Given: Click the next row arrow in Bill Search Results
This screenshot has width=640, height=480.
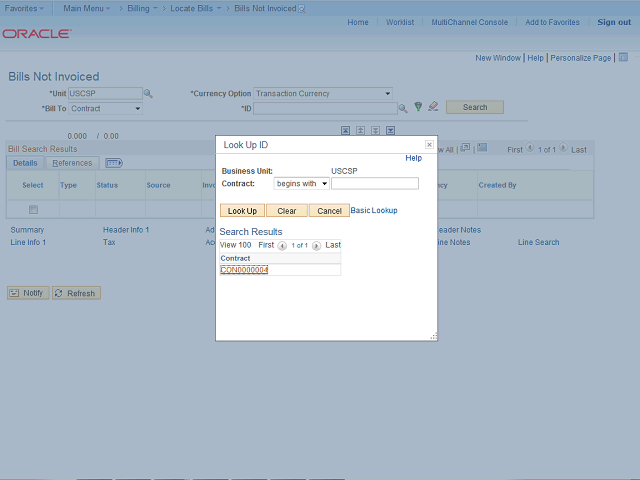Looking at the screenshot, I should (x=563, y=148).
